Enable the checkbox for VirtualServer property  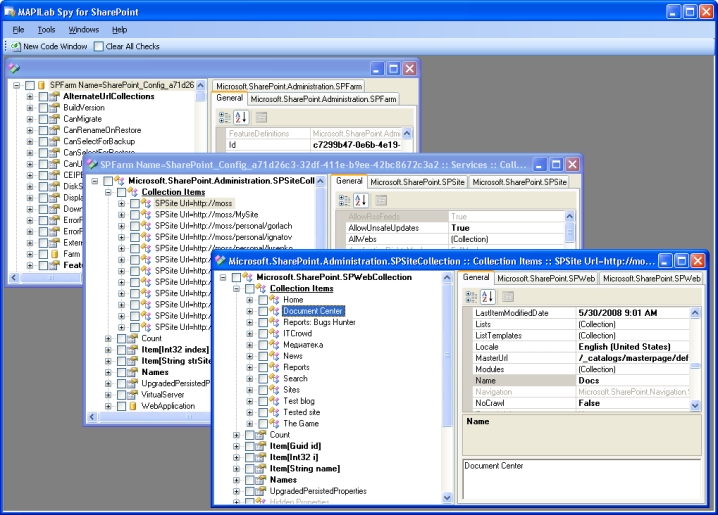[120, 395]
